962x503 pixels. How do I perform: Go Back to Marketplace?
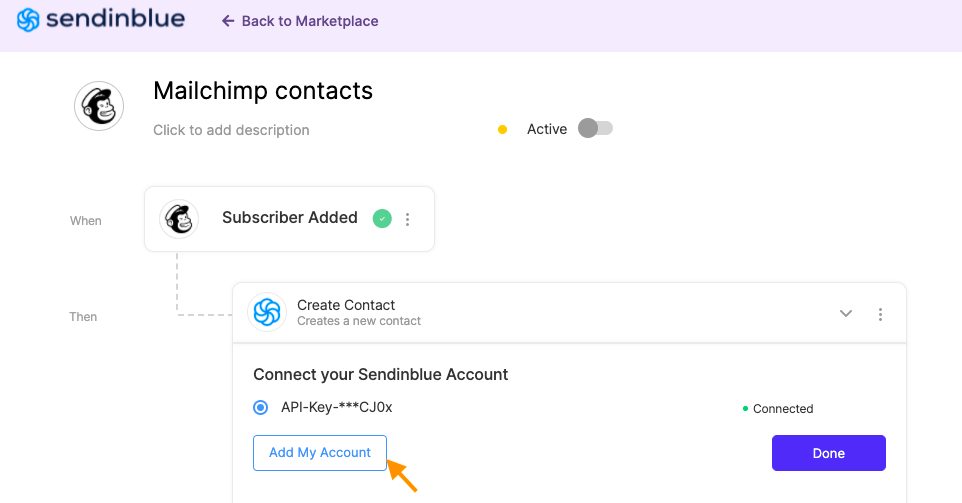point(300,21)
